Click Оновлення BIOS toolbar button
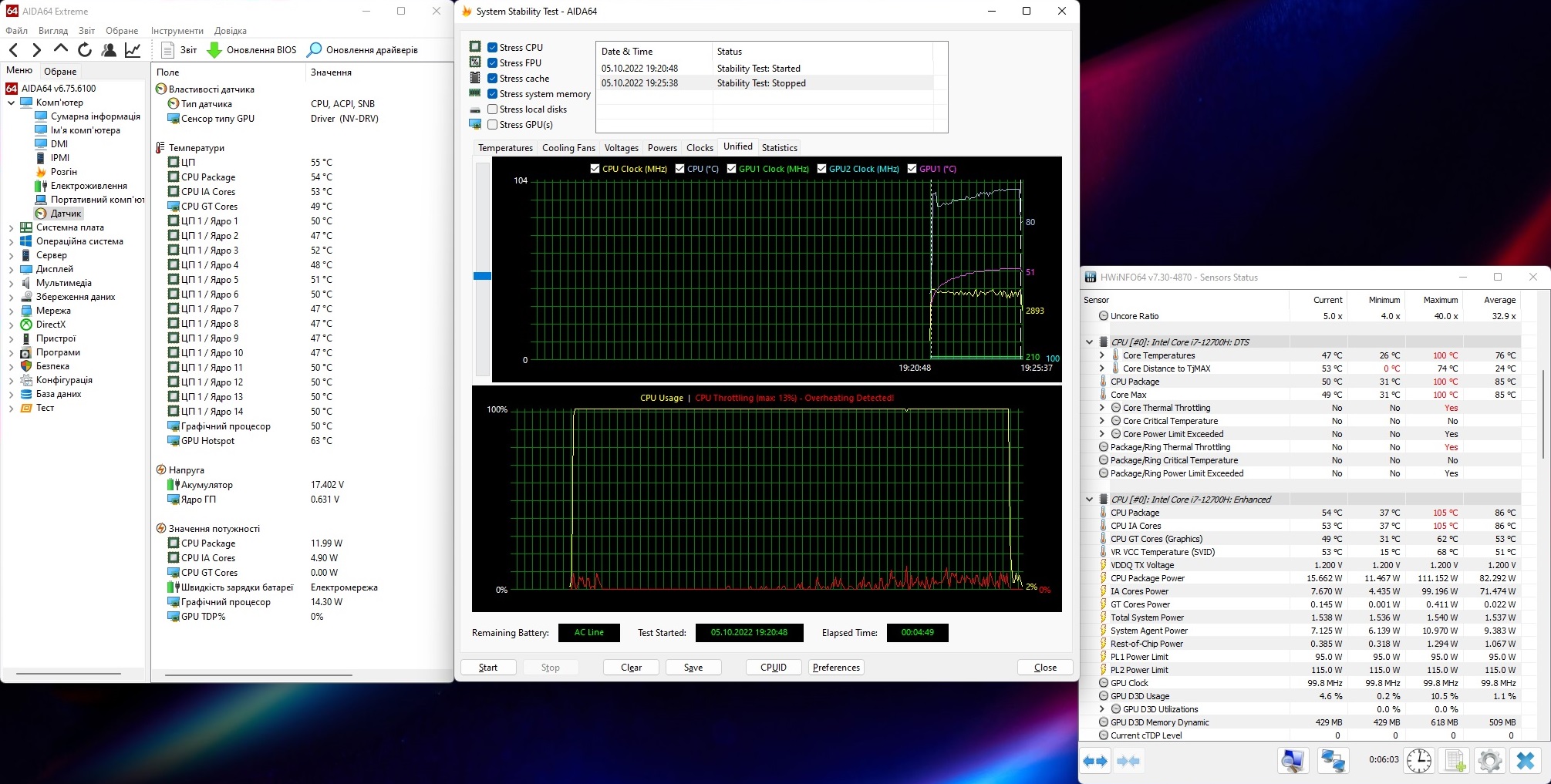 tap(251, 50)
